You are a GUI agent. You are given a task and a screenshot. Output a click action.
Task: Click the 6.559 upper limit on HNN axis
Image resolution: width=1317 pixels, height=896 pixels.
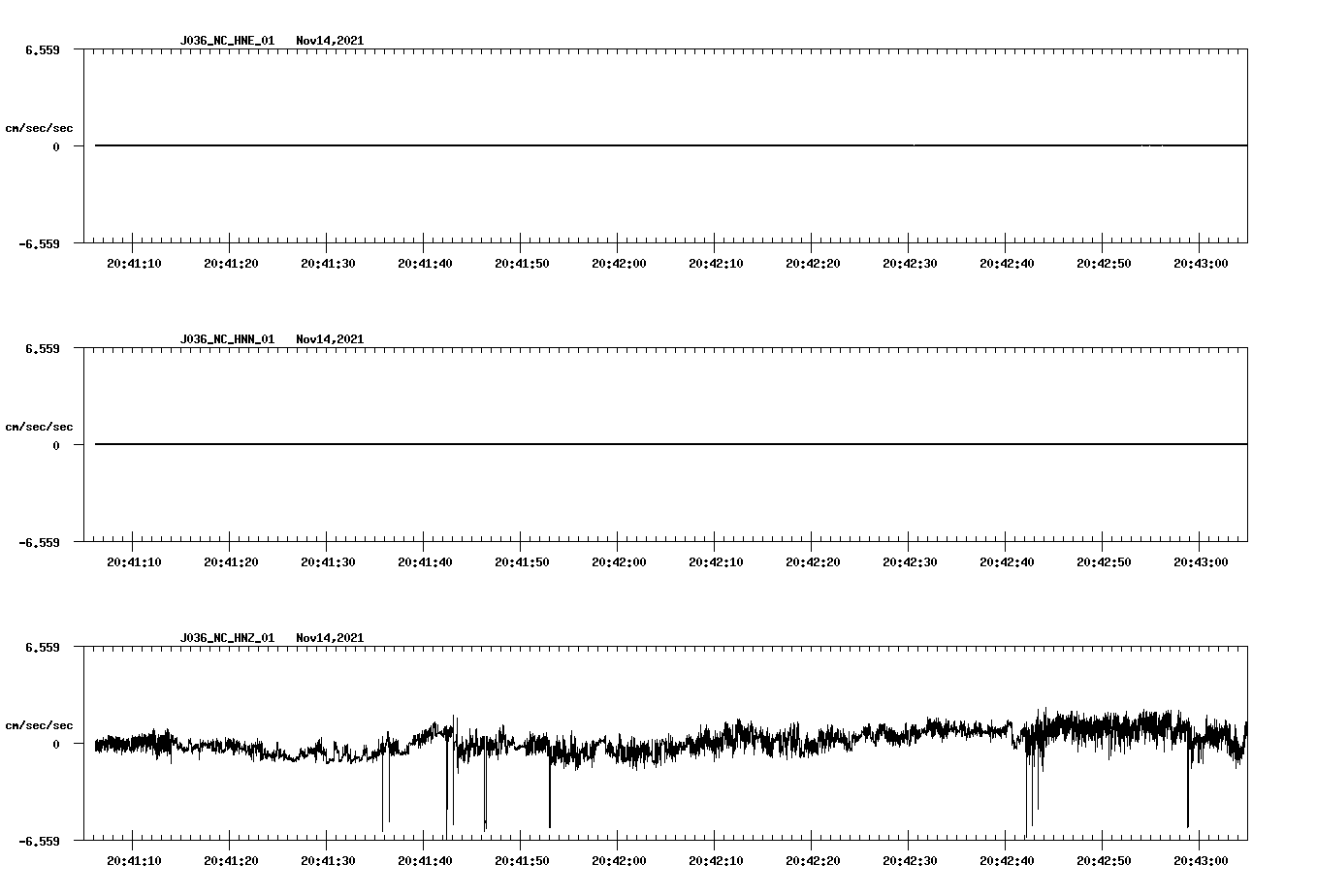click(42, 348)
